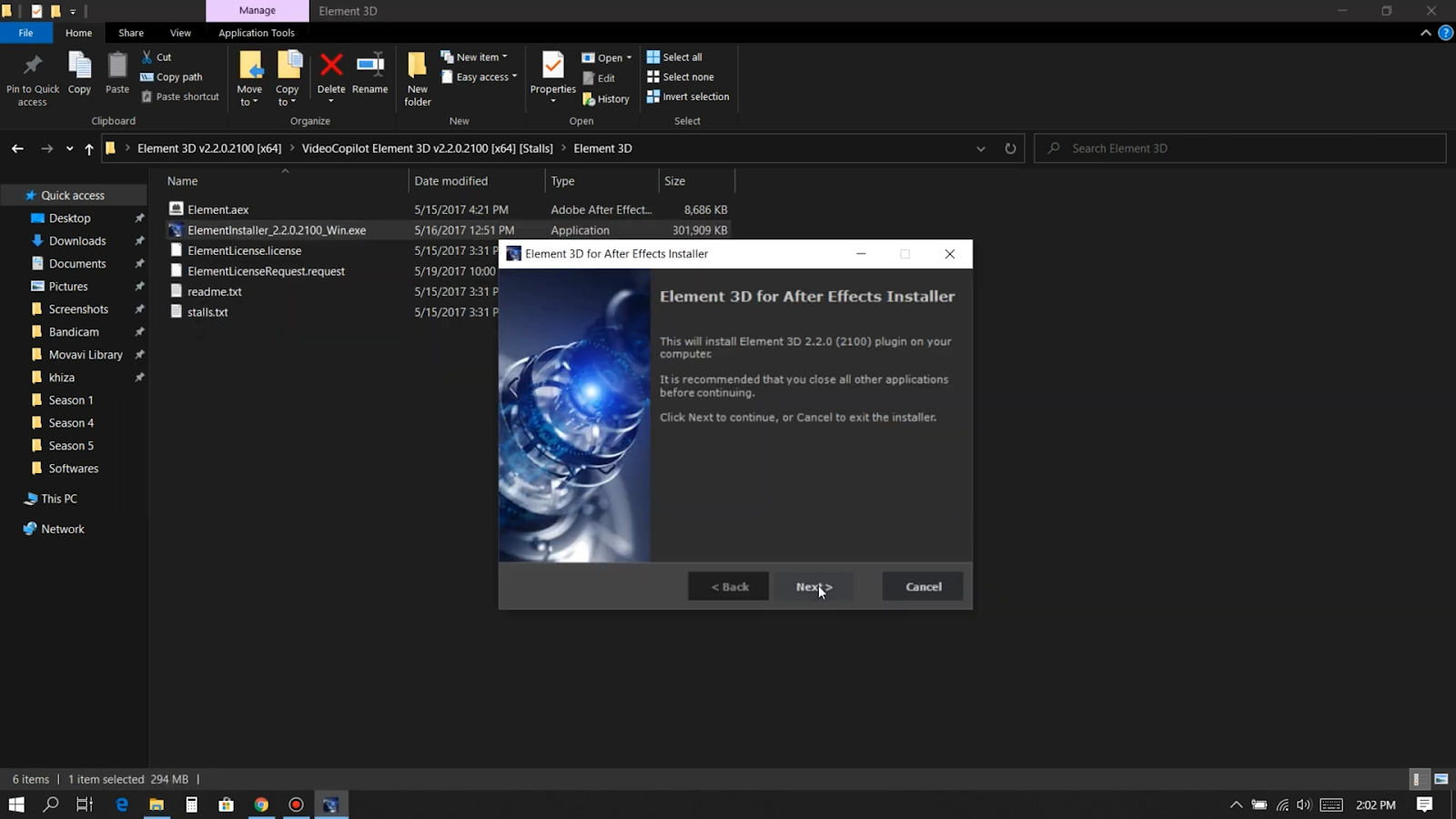The height and width of the screenshot is (819, 1456).
Task: Click Pin to Quick access icon
Action: coord(33,66)
